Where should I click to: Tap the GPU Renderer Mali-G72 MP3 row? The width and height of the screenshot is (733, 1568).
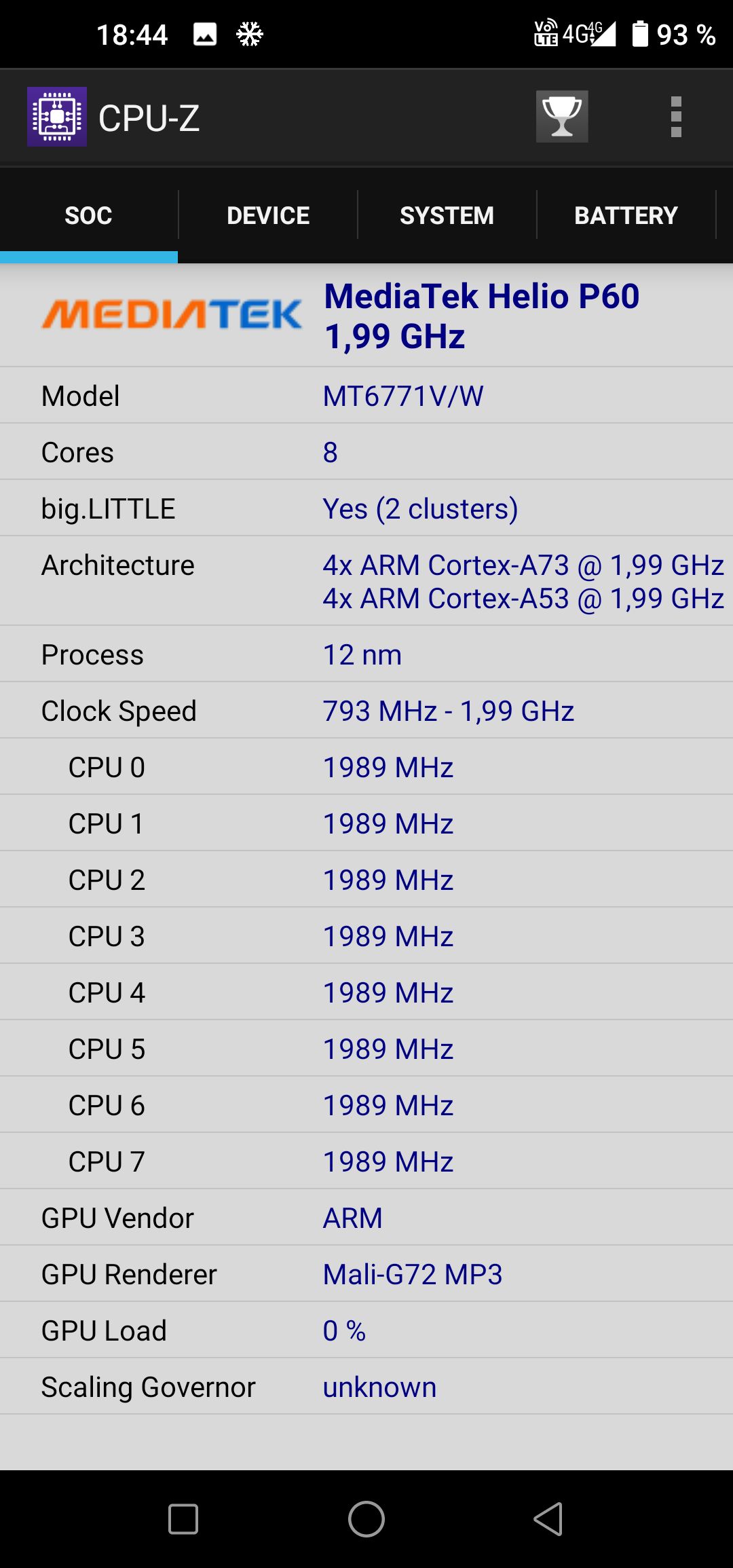pos(366,1274)
